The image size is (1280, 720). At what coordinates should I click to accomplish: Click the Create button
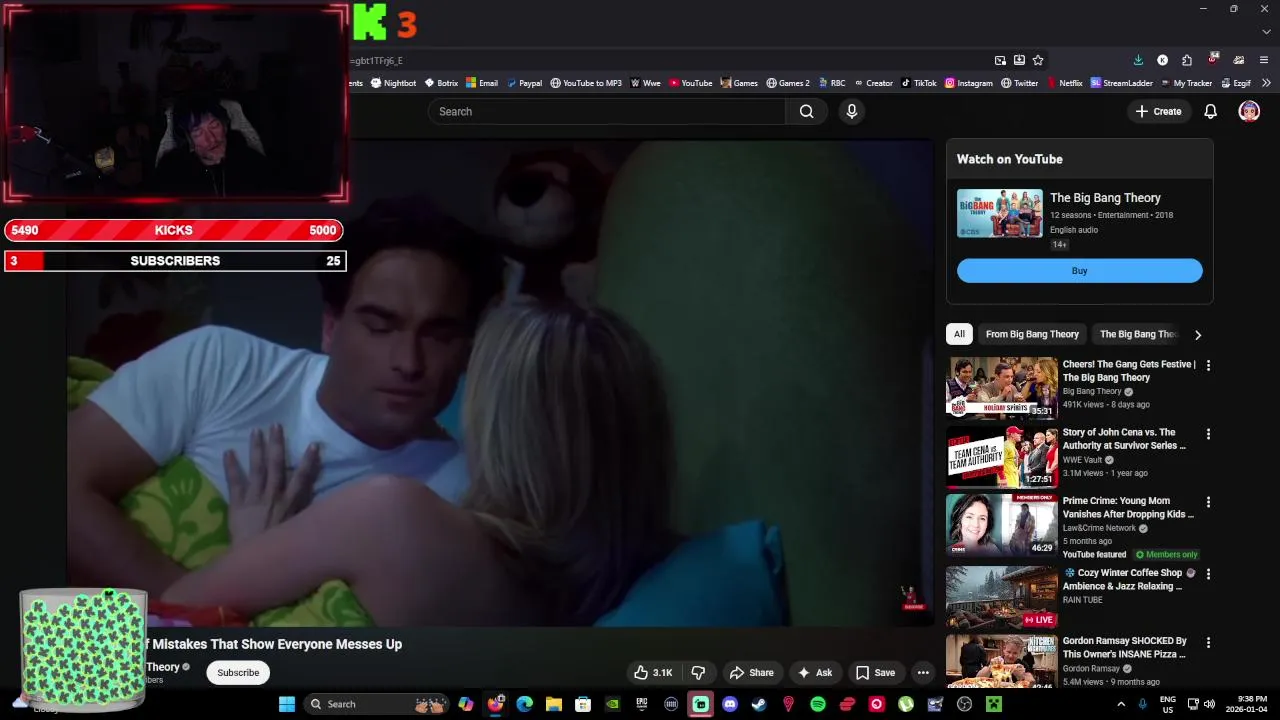click(1158, 111)
